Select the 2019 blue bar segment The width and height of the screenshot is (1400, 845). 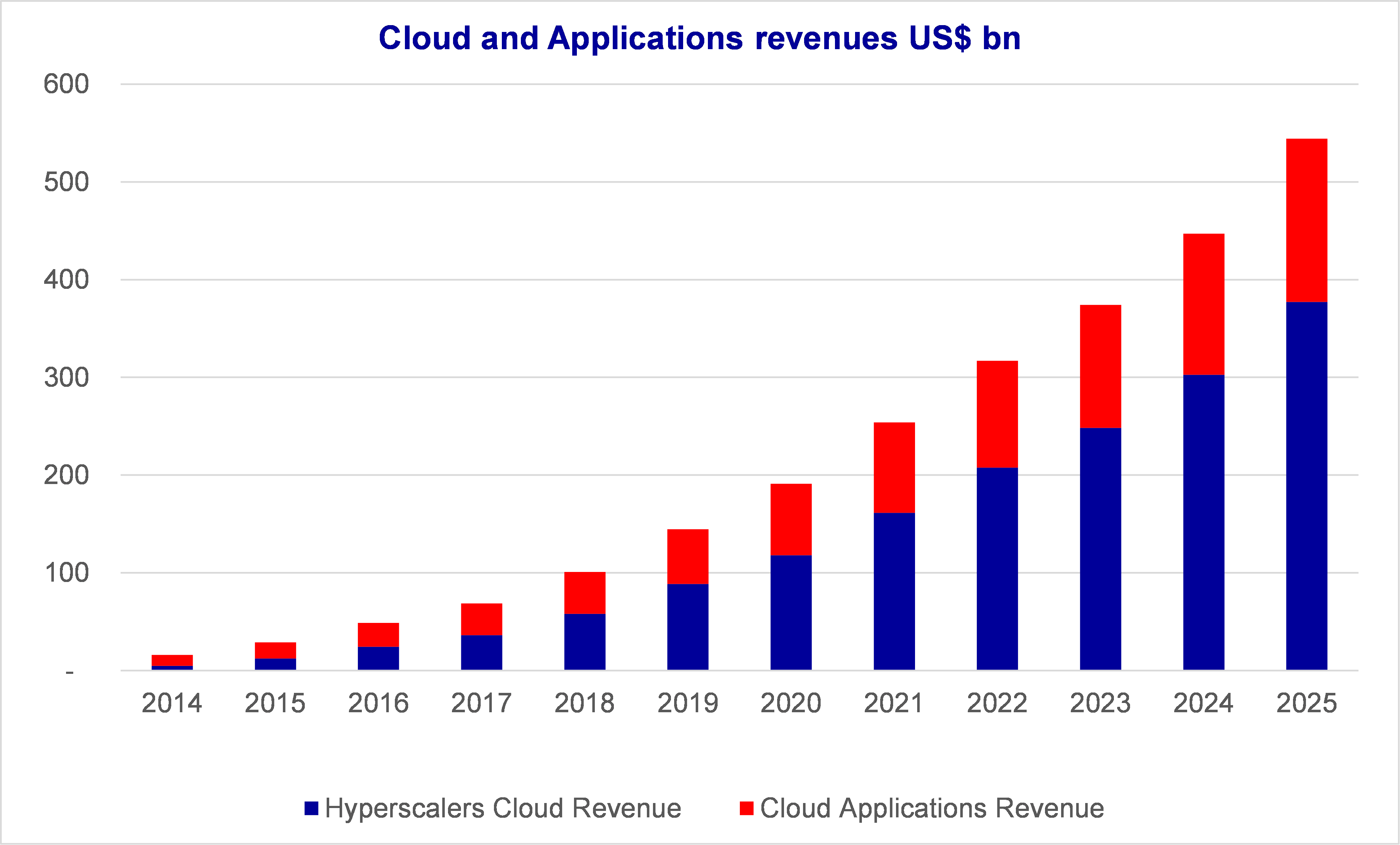687,627
